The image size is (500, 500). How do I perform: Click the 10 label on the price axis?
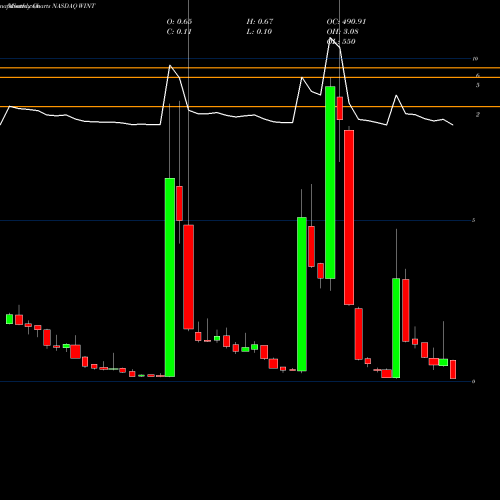[475, 59]
